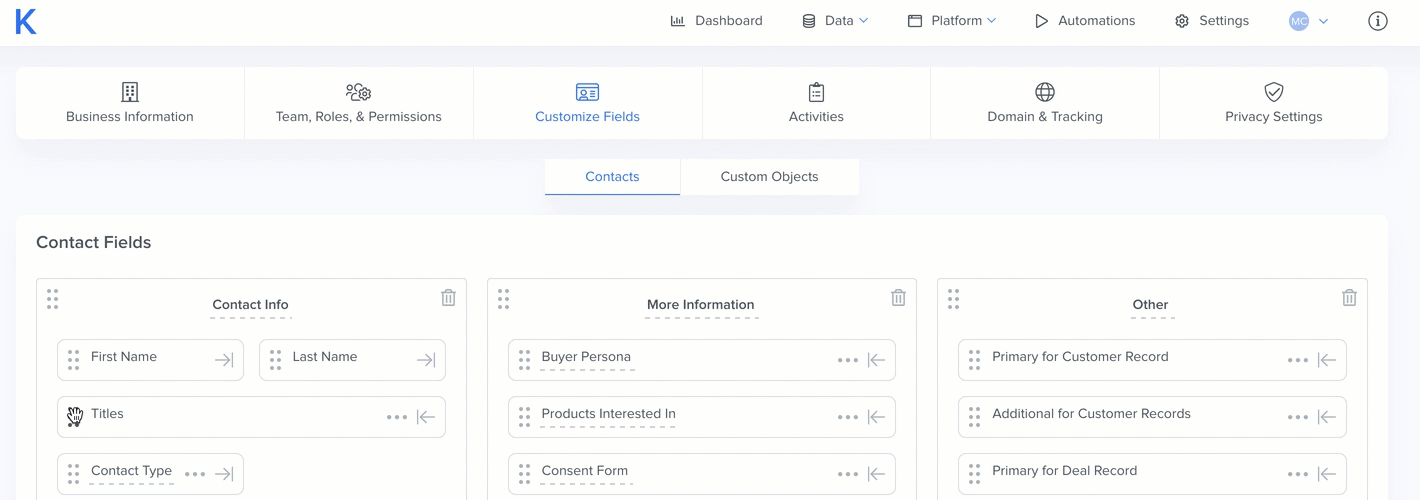Click drag handle beside Buyer Persona field
The height and width of the screenshot is (500, 1420).
pos(524,360)
